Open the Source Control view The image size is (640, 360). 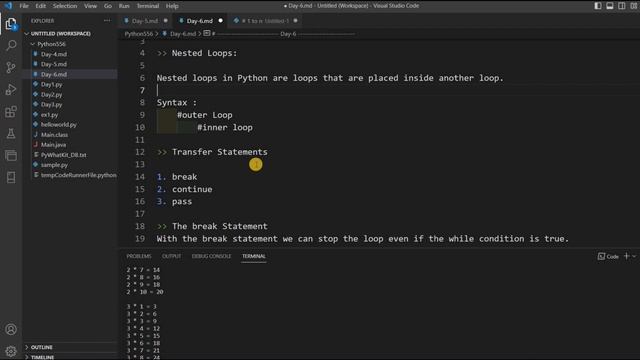point(11,67)
